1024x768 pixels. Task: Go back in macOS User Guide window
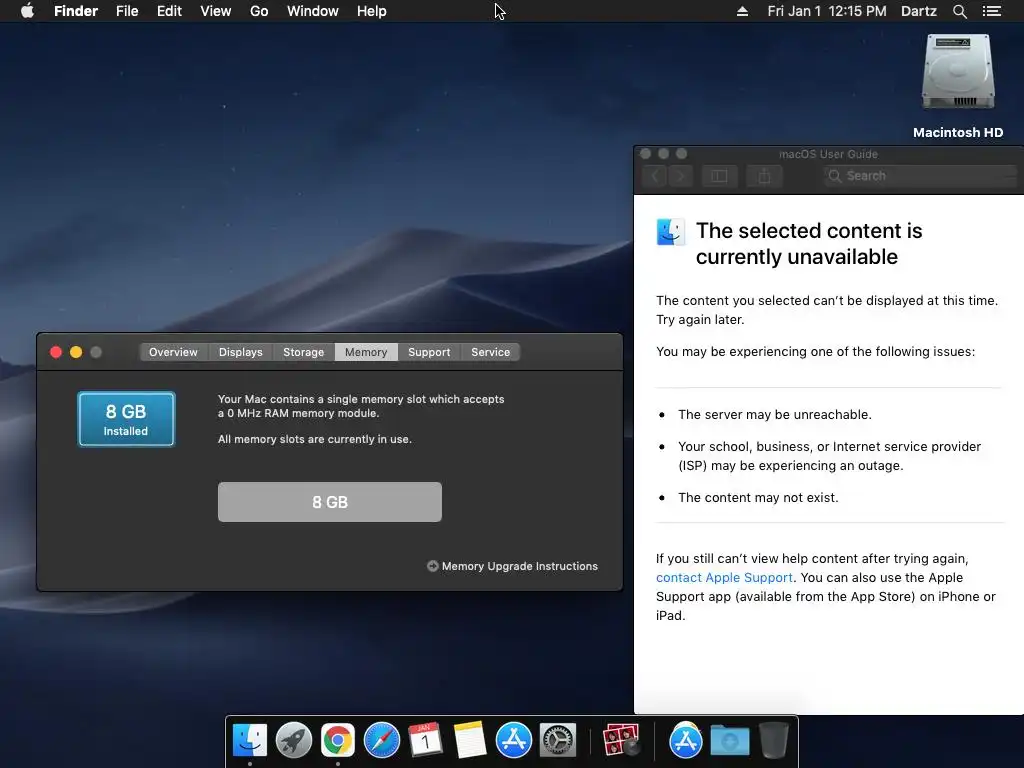(656, 176)
